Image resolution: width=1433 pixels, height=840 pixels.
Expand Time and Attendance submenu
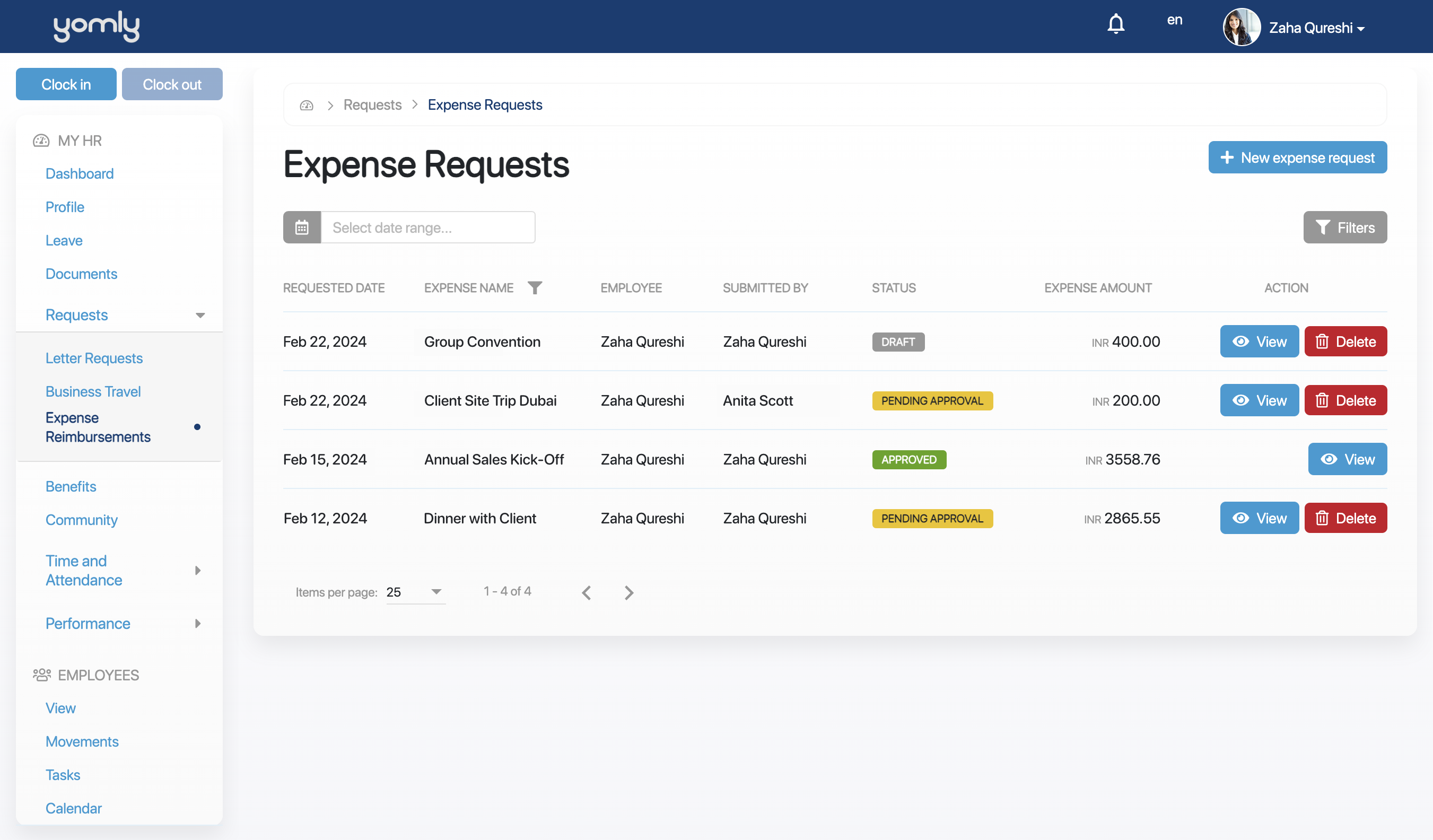[198, 571]
